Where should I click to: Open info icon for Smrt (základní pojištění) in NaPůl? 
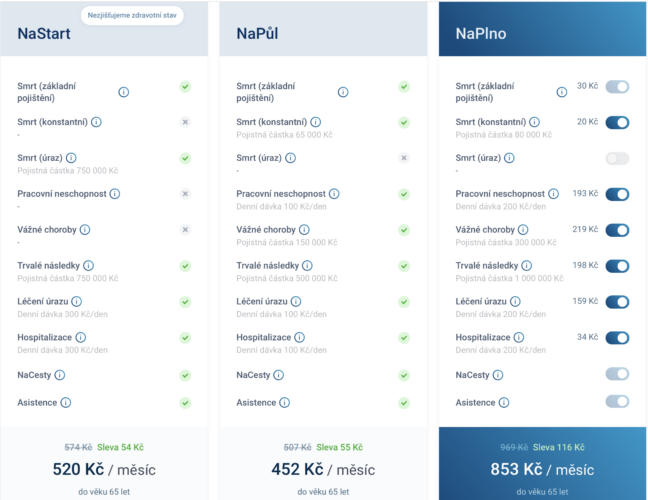[x=343, y=92]
